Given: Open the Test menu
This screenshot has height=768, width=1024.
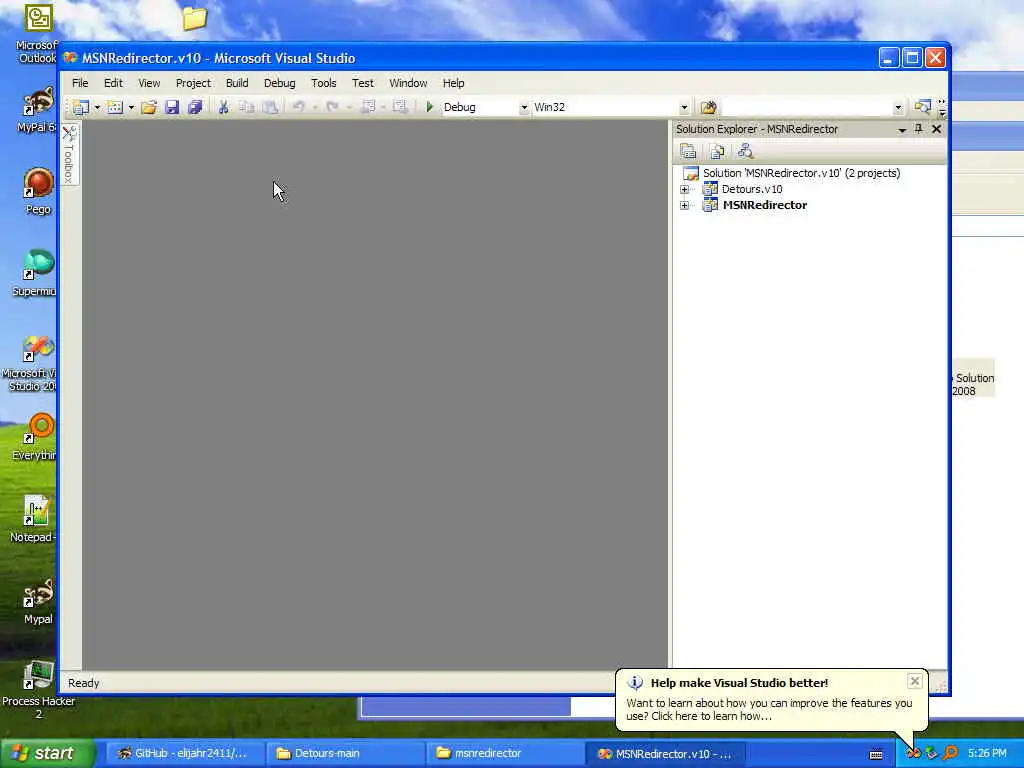Looking at the screenshot, I should (x=362, y=83).
